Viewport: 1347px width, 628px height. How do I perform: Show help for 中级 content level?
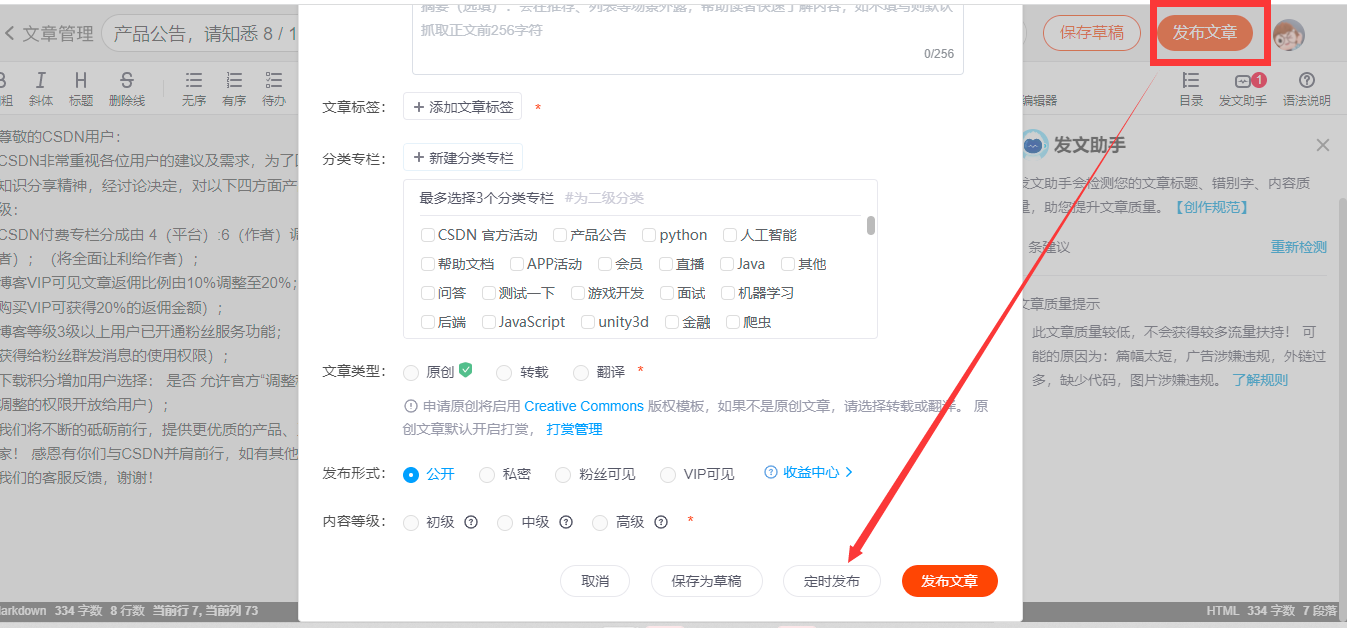click(566, 522)
